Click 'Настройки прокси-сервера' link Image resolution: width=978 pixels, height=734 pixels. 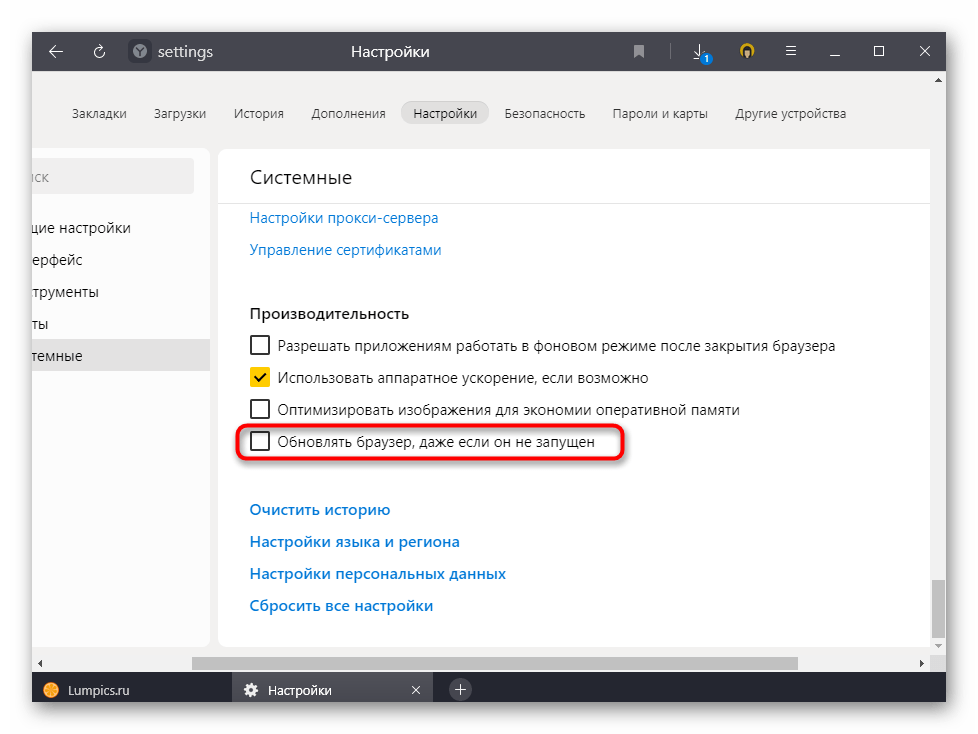click(x=344, y=218)
